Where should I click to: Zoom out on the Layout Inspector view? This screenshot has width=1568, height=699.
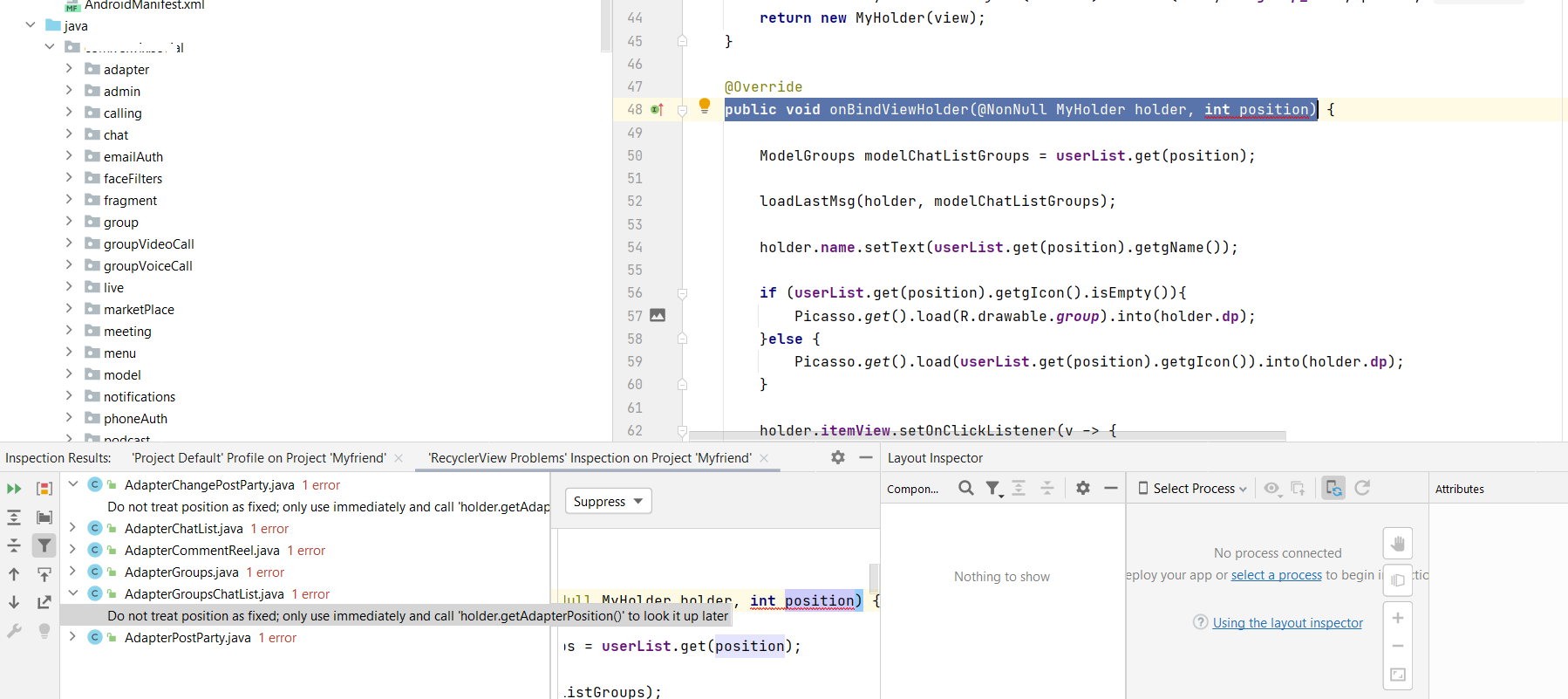[1398, 646]
